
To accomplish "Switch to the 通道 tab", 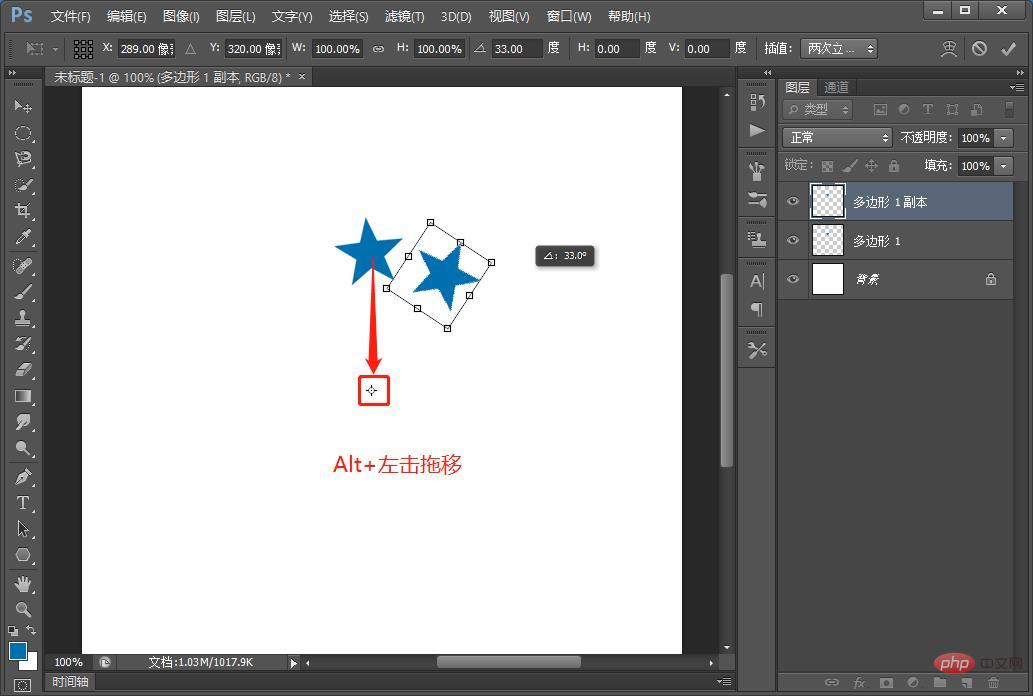I will click(x=836, y=88).
